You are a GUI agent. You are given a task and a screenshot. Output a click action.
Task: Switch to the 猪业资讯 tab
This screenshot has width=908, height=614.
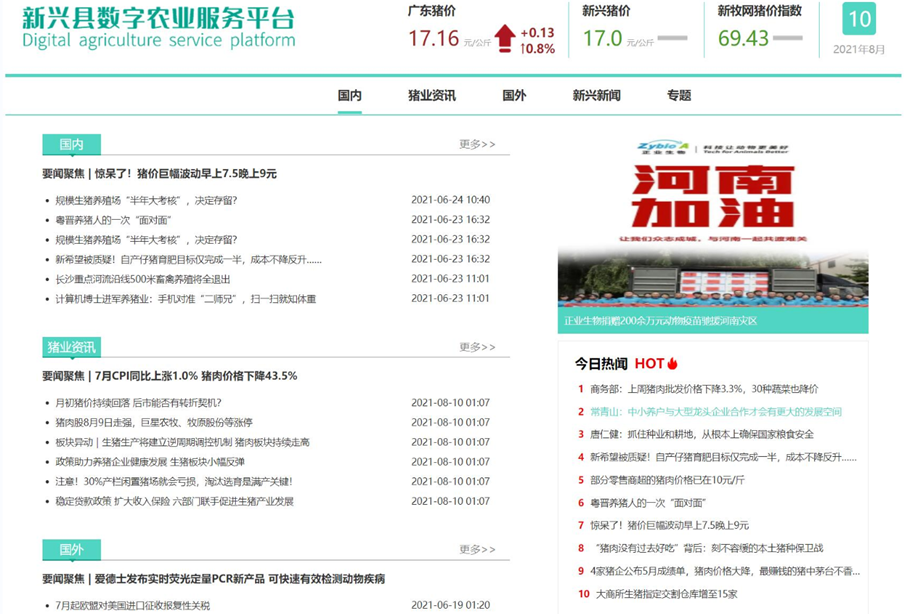(431, 96)
